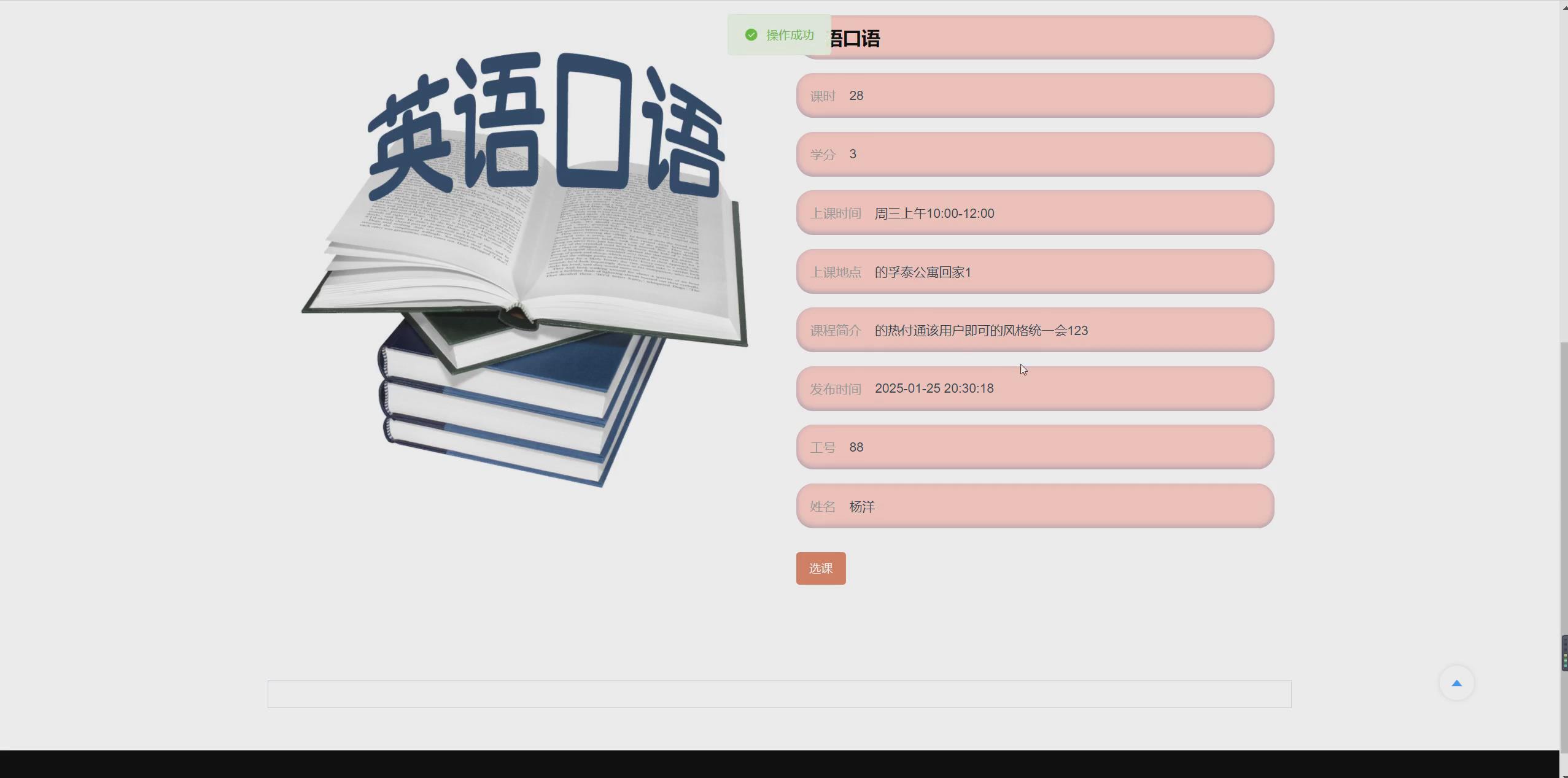Viewport: 1568px width, 778px height.
Task: Click the 姓名 field showing 杨洋
Action: coord(1034,506)
